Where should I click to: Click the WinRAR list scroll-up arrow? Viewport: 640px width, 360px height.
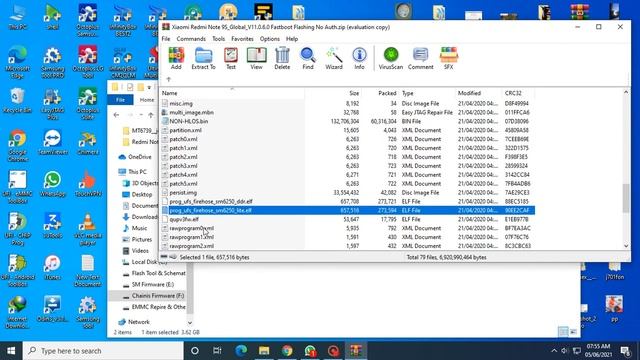click(x=626, y=93)
